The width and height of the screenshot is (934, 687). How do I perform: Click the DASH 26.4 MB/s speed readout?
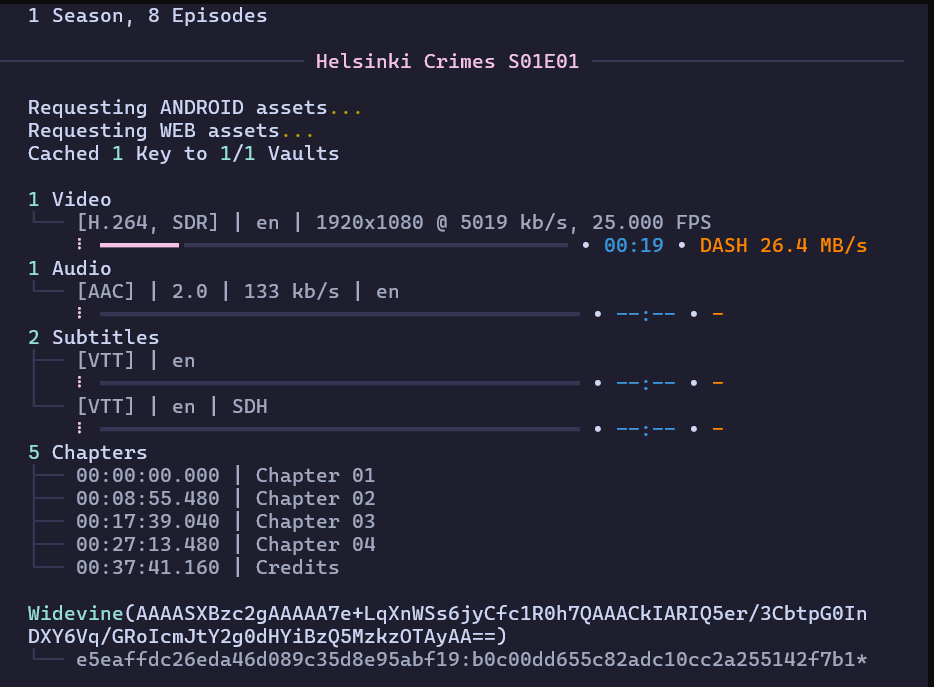(x=783, y=245)
